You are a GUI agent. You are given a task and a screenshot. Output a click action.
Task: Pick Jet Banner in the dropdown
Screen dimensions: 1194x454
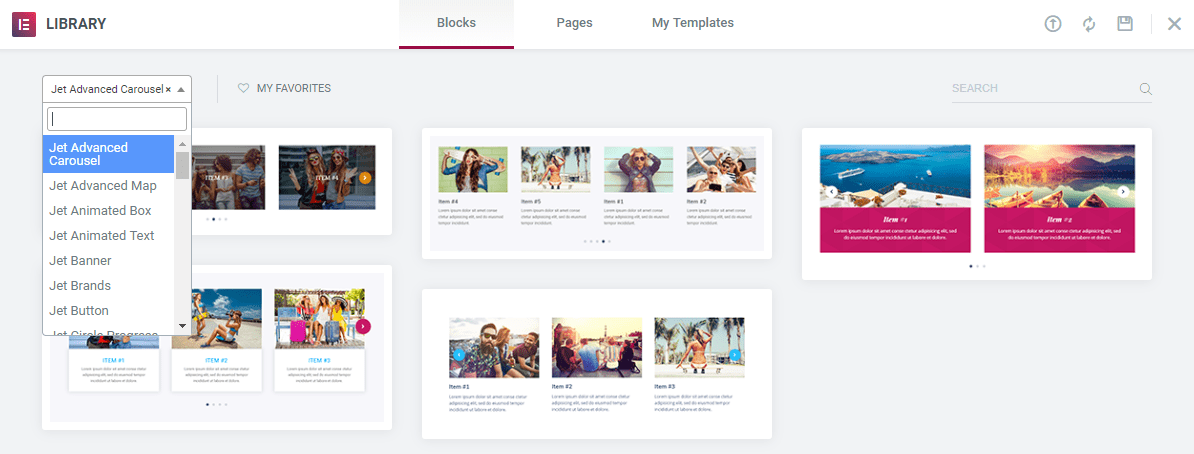click(x=80, y=260)
